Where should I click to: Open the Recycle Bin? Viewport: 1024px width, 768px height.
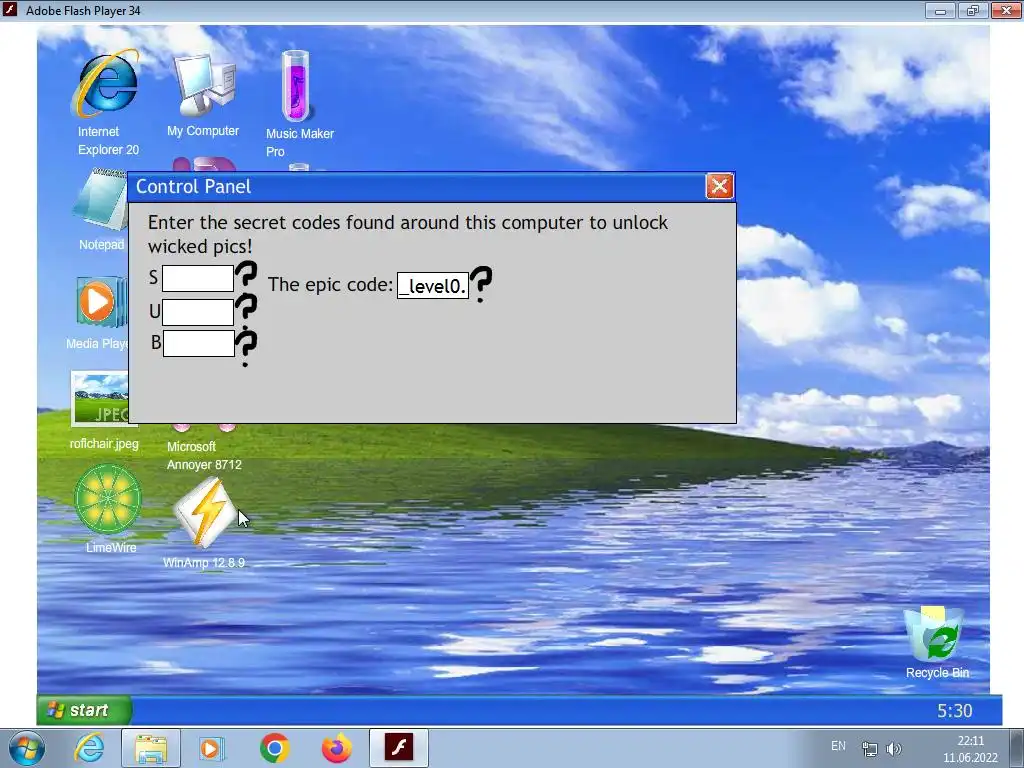[x=934, y=633]
